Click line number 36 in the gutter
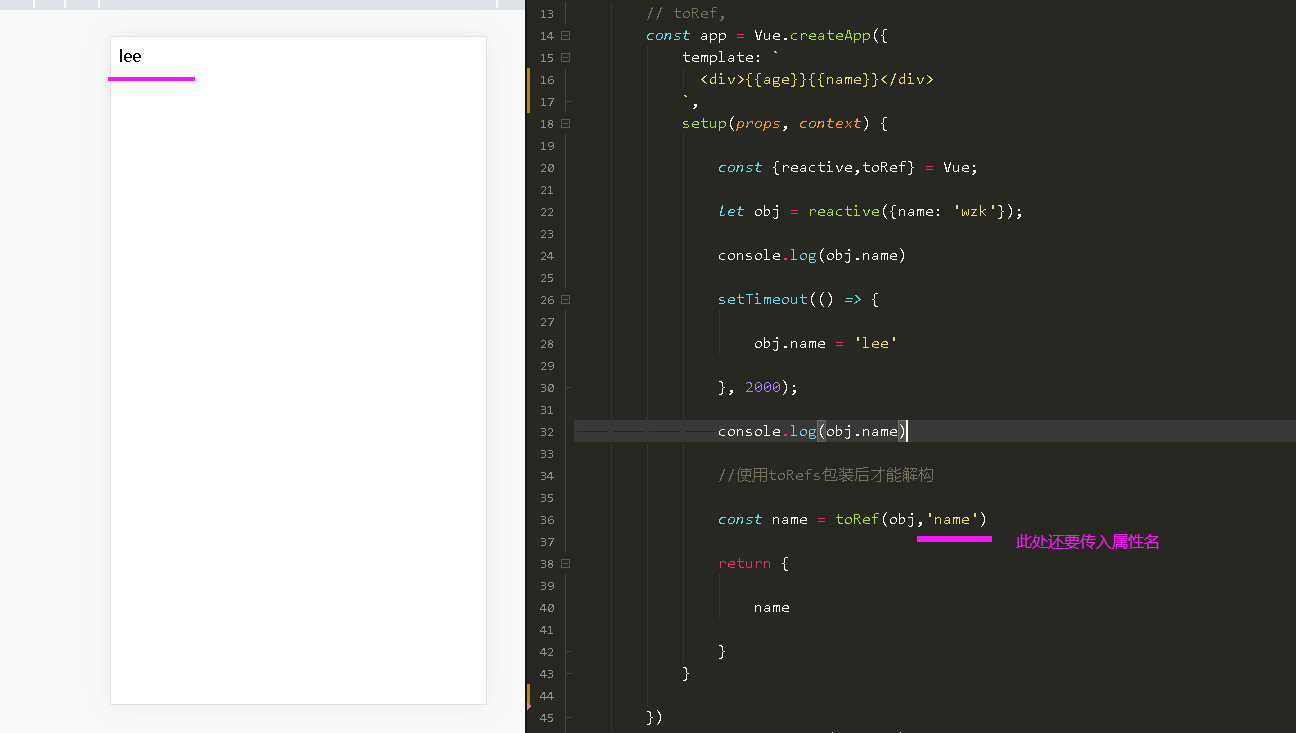Image resolution: width=1296 pixels, height=733 pixels. click(546, 520)
